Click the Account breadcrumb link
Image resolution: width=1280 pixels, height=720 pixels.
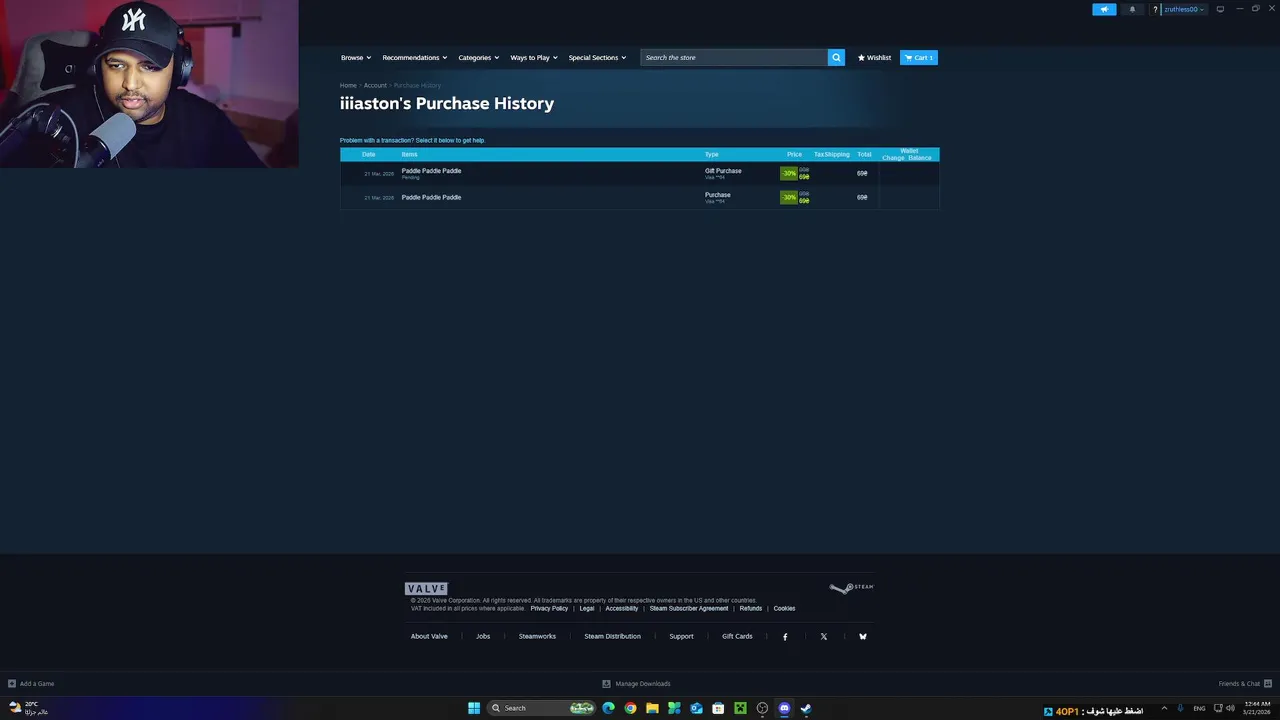tap(375, 85)
